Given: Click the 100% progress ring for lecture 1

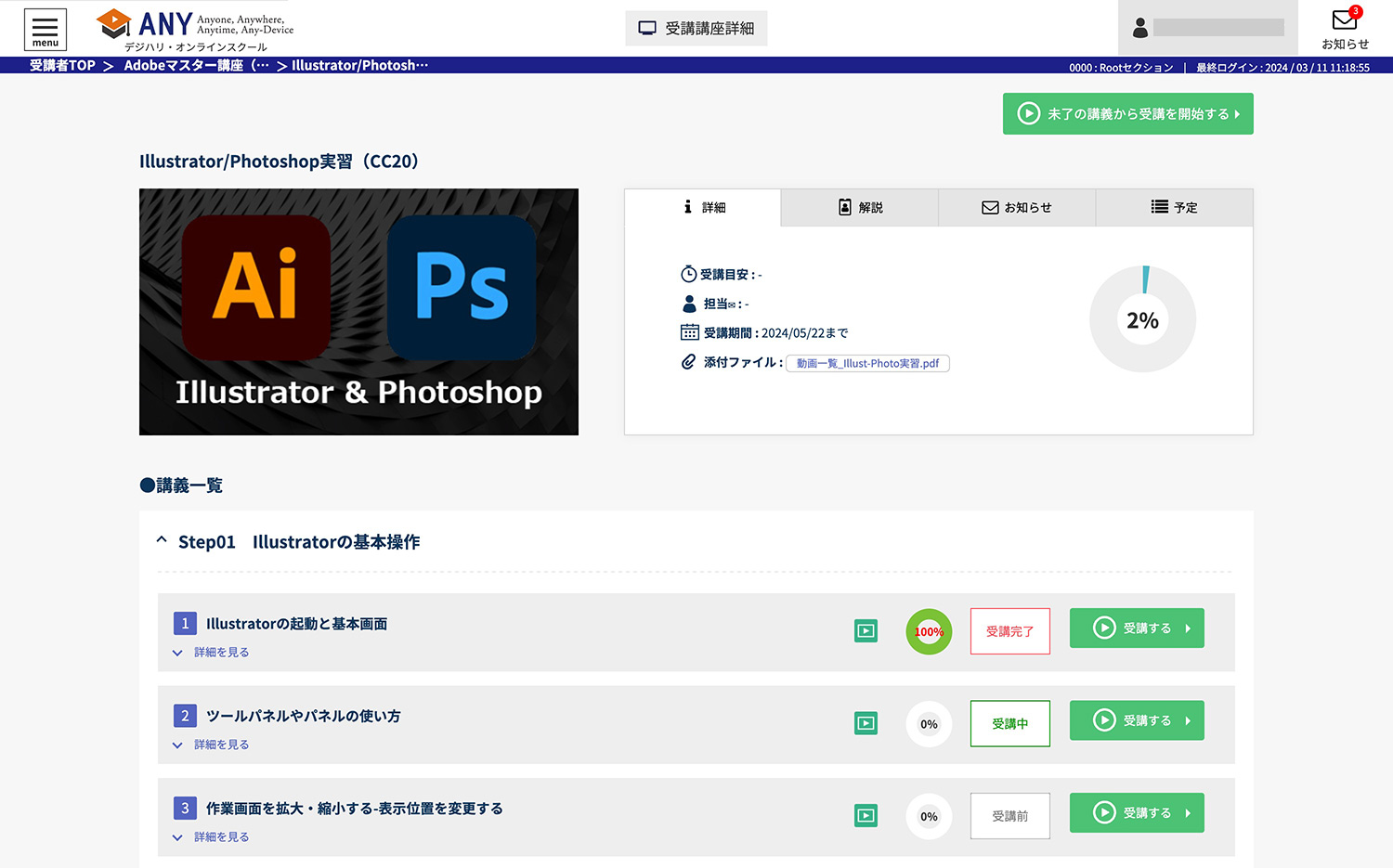Looking at the screenshot, I should 929,631.
